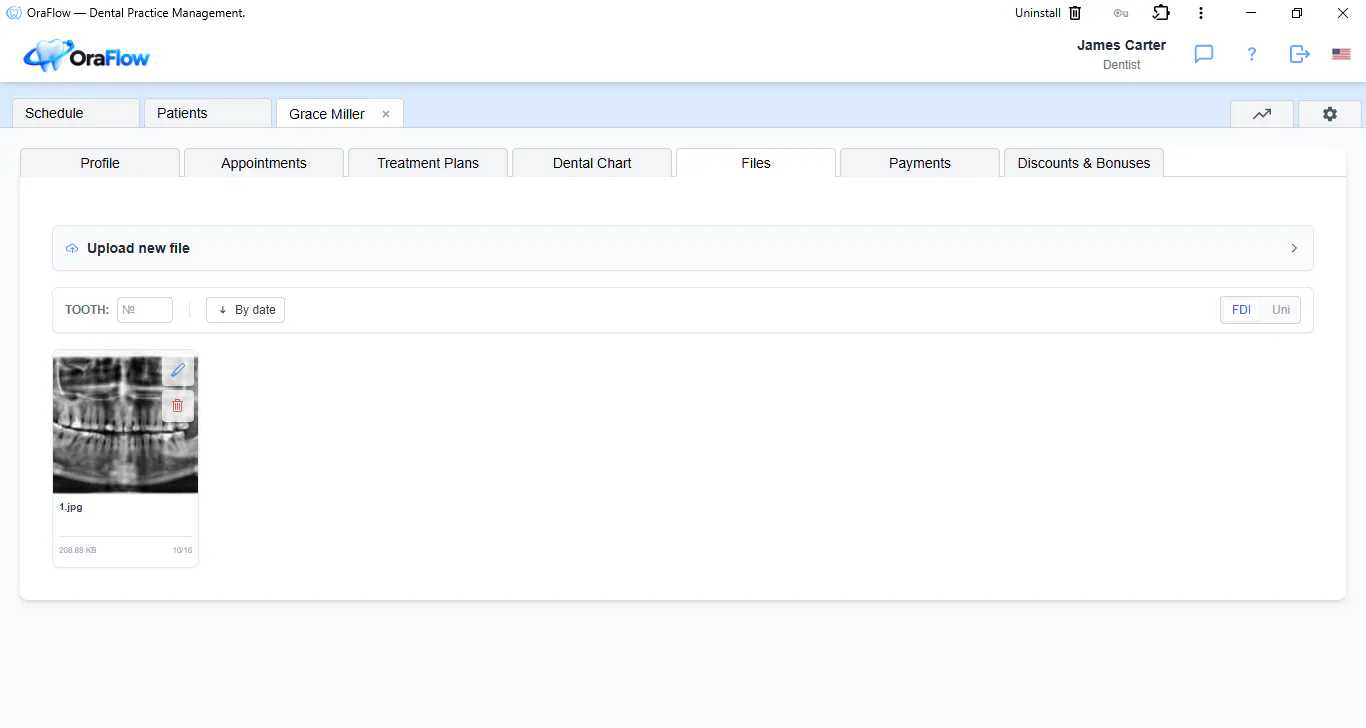Open the three-dot app menu
This screenshot has height=728, width=1366.
coord(1201,13)
